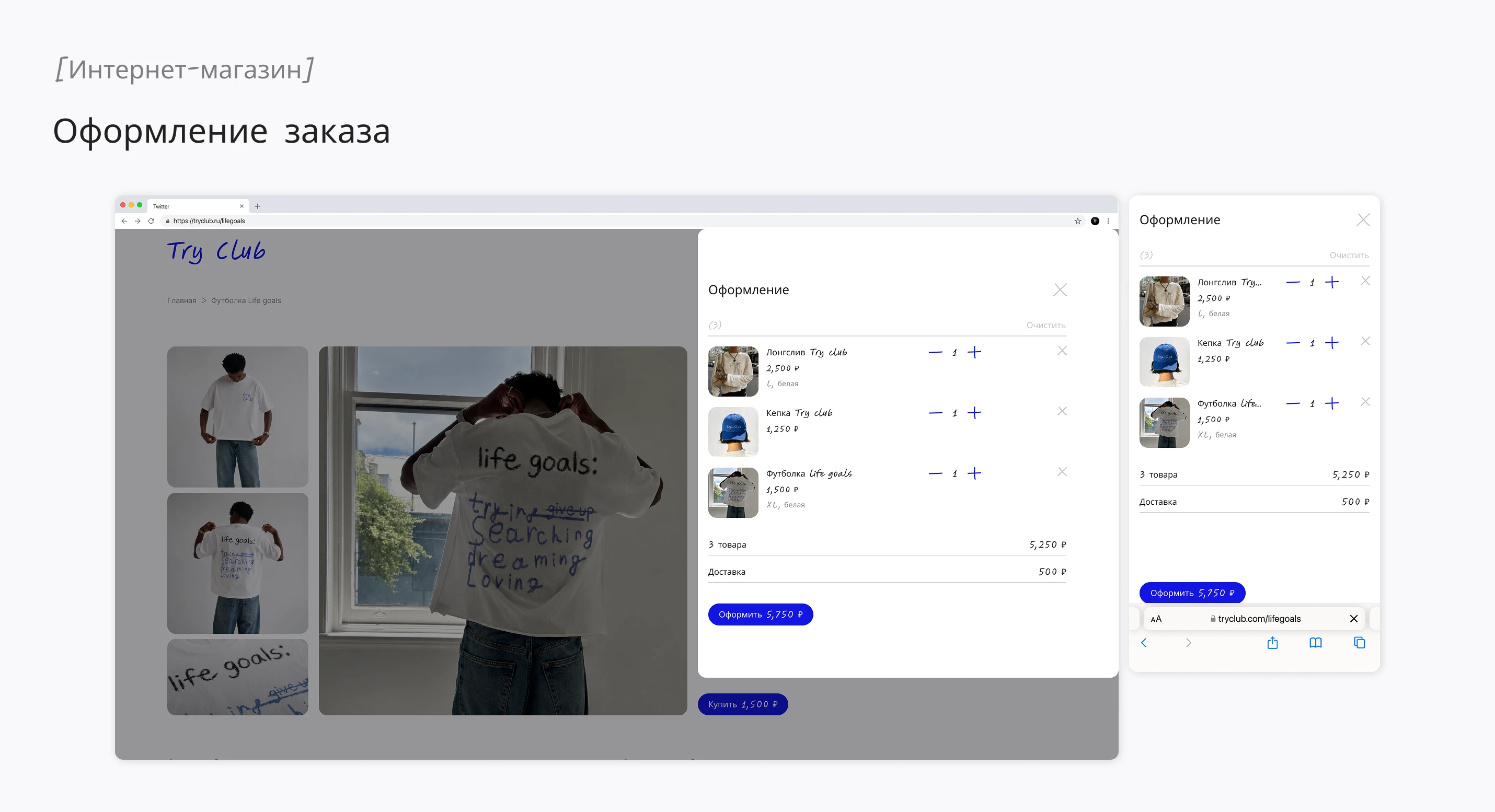Viewport: 1495px width, 812px height.
Task: Open Футболка thumbnail in mobile cart
Action: point(1164,422)
